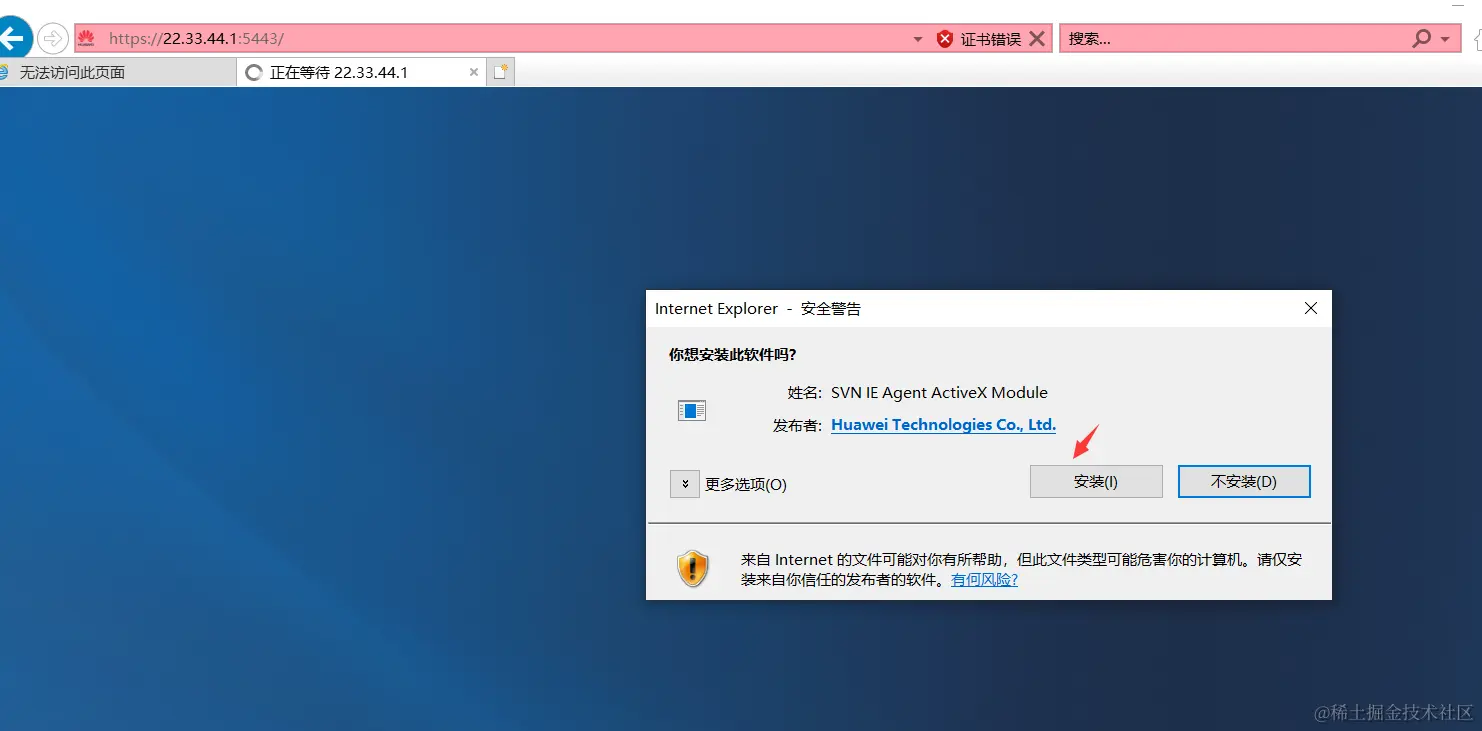
Task: Stop page loading with the X button
Action: pyautogui.click(x=1037, y=39)
